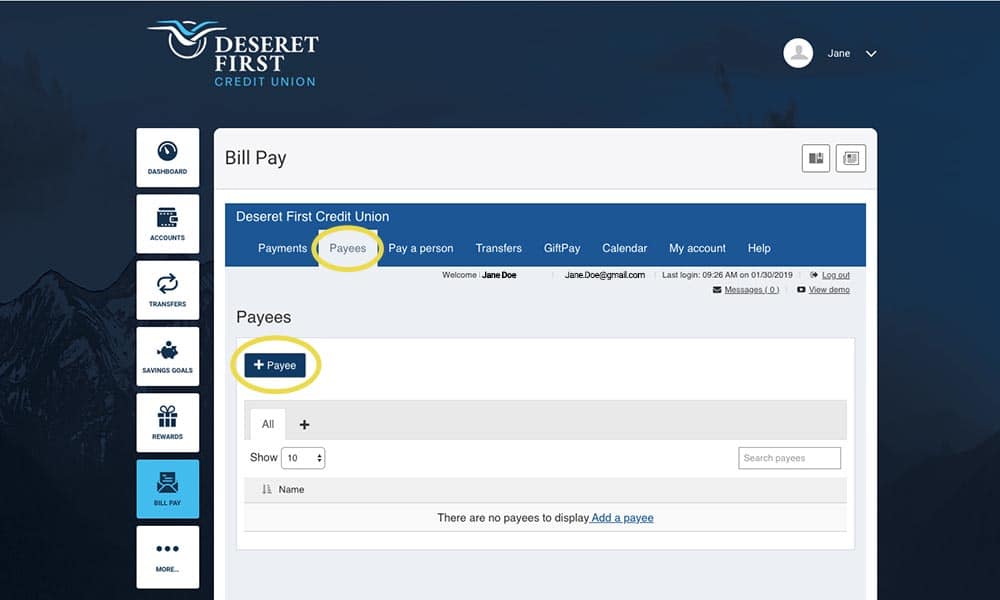This screenshot has height=600, width=1000.
Task: Open the Transfers tab in Bill Pay menu
Action: tap(499, 248)
